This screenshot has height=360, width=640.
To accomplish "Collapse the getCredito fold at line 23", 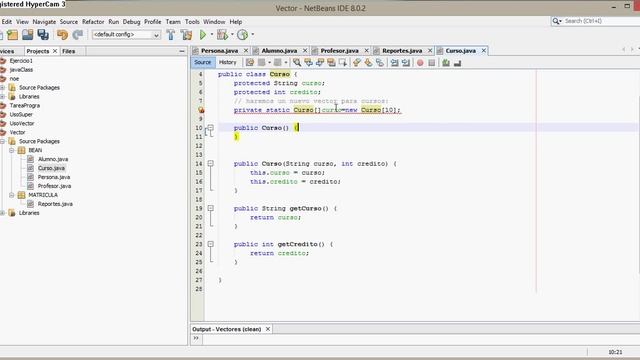I will (211, 244).
